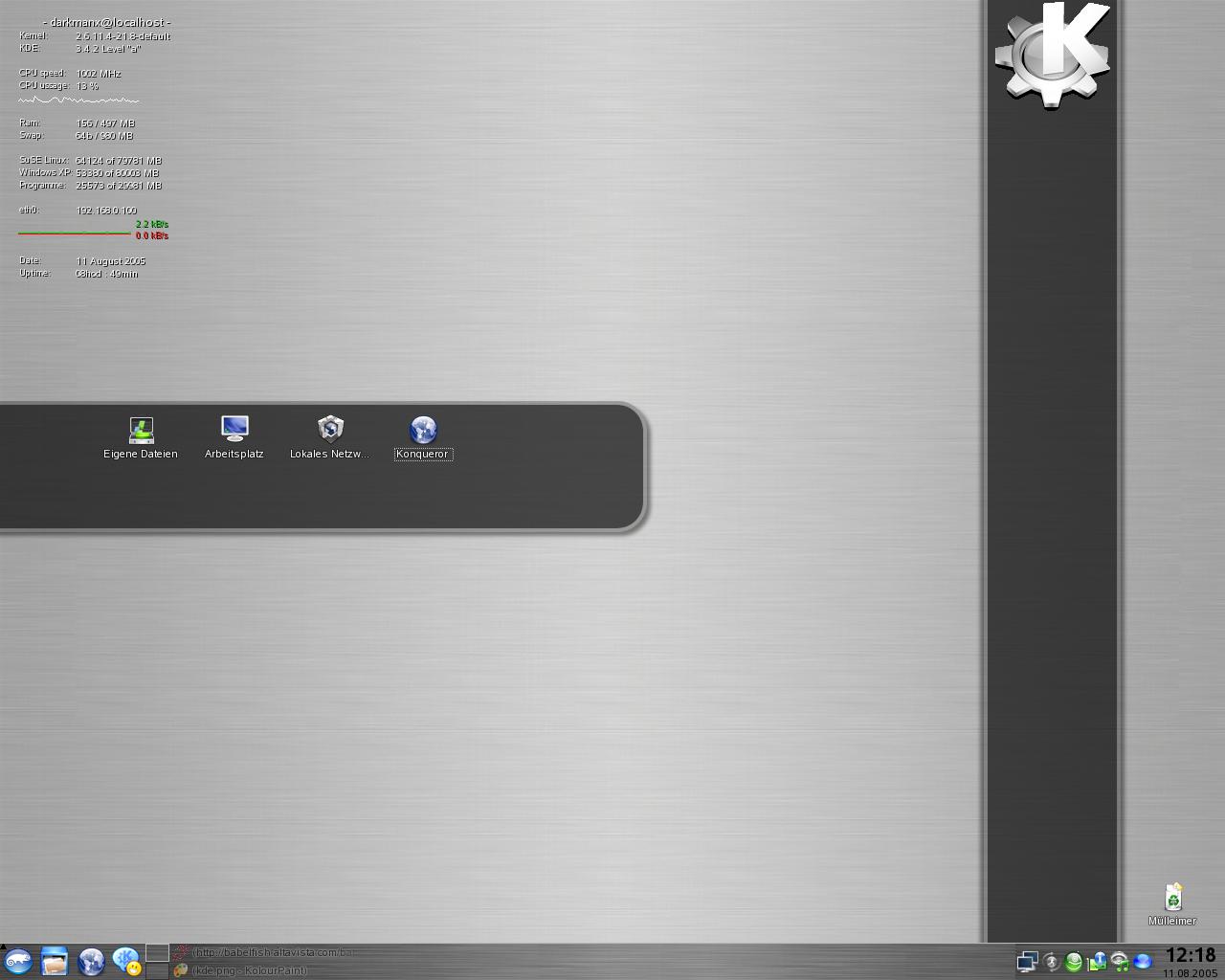Screen dimensions: 1225x980
Task: Click the '1002 MHz' CPU speed value
Action: click(99, 74)
